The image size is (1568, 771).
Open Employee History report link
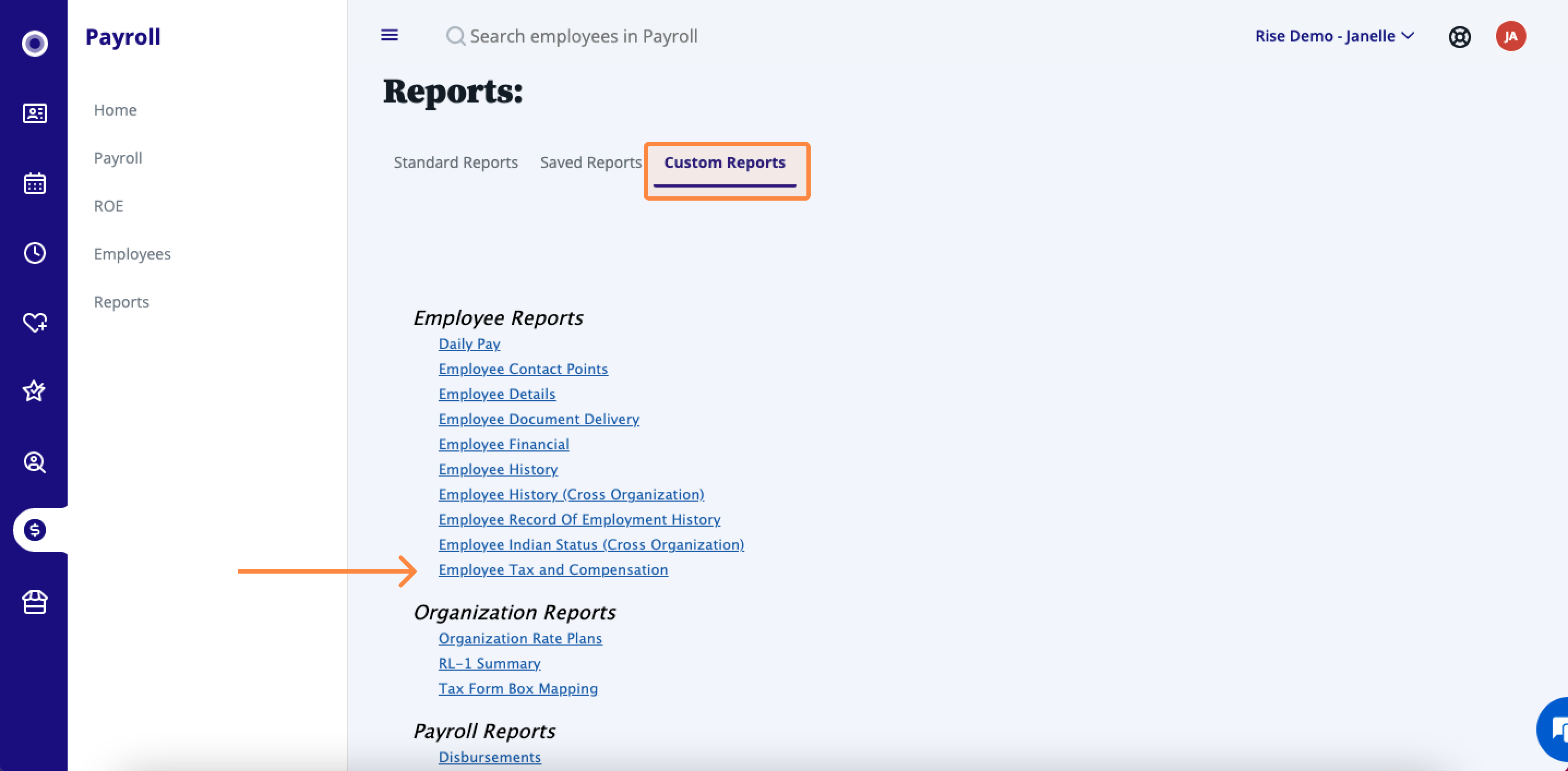[498, 469]
